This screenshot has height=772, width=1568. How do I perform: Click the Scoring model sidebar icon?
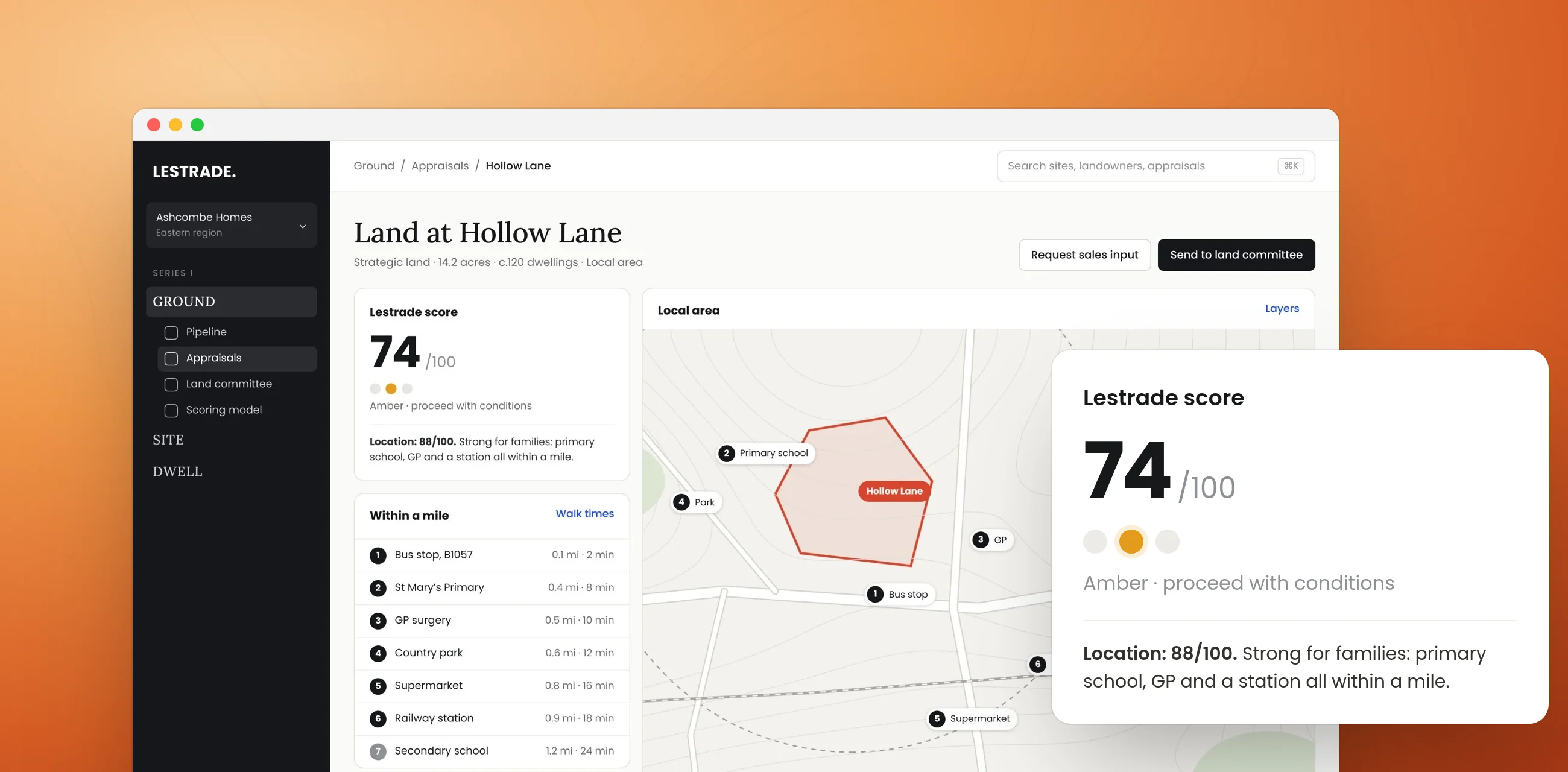coord(171,410)
